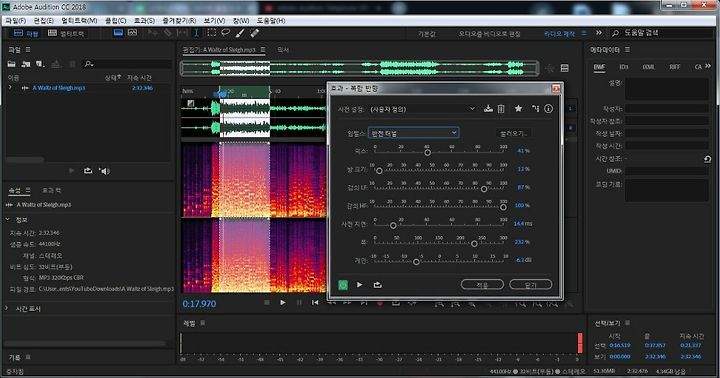The width and height of the screenshot is (720, 378).
Task: Toggle the green effect power button
Action: pyautogui.click(x=343, y=285)
